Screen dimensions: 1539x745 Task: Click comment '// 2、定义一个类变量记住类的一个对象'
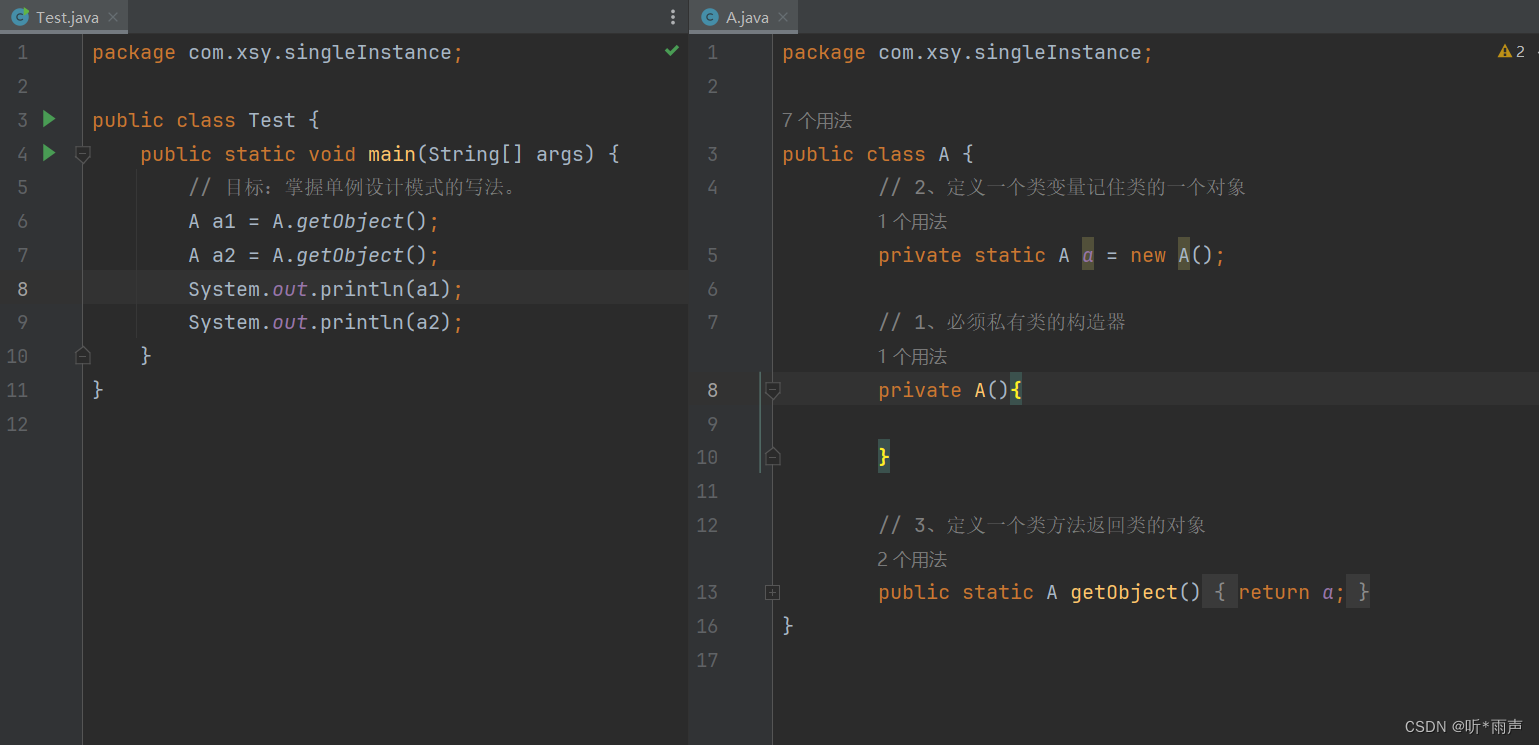pos(1062,187)
